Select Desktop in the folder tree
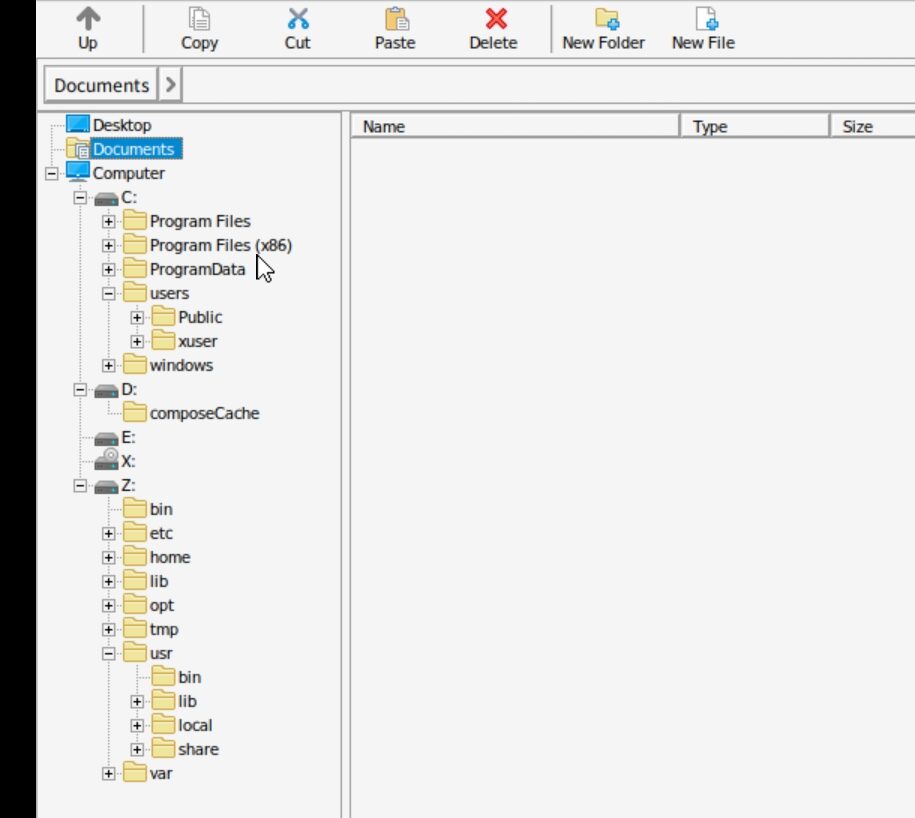The width and height of the screenshot is (915, 818). (x=121, y=125)
